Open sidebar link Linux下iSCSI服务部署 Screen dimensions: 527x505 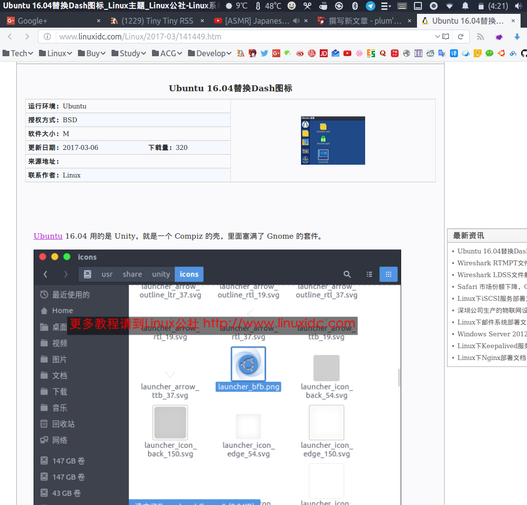(492, 298)
